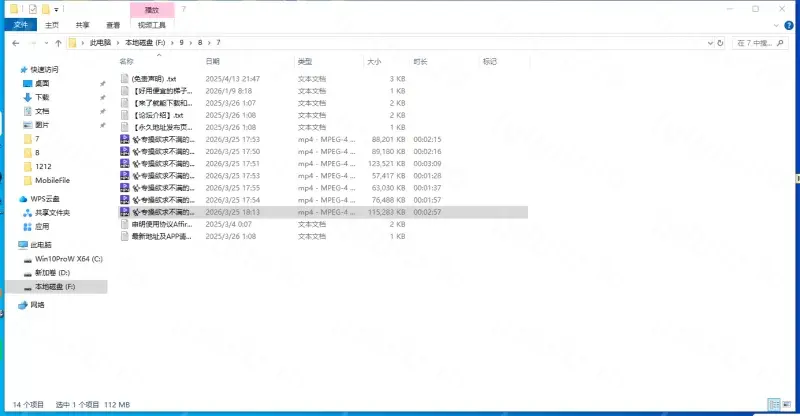Go up one folder level
Screen dimensions: 800x416
[58, 43]
